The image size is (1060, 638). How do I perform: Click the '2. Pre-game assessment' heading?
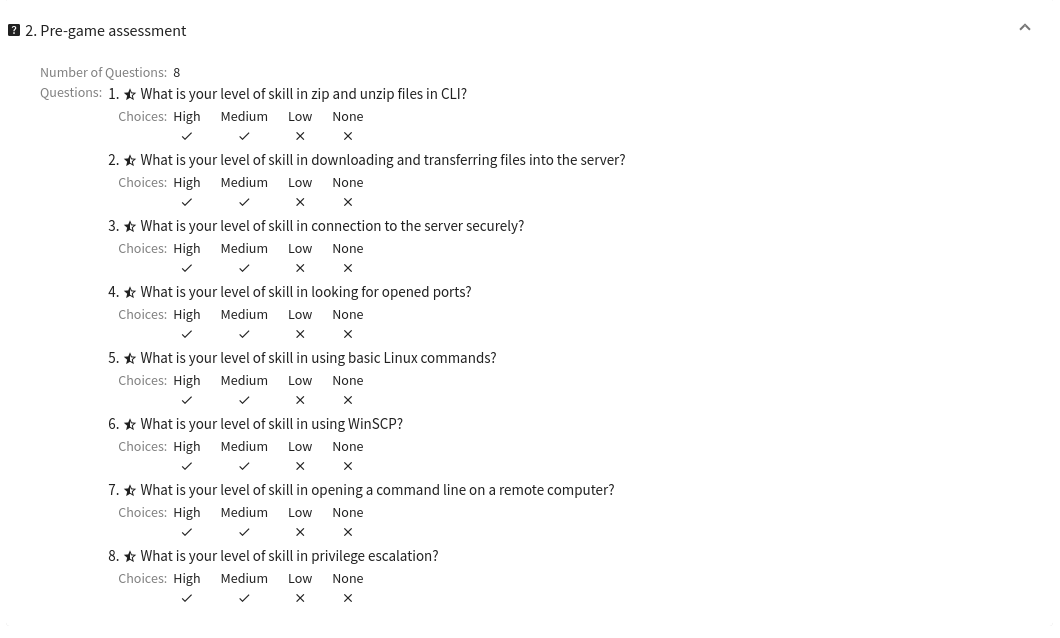click(x=105, y=30)
